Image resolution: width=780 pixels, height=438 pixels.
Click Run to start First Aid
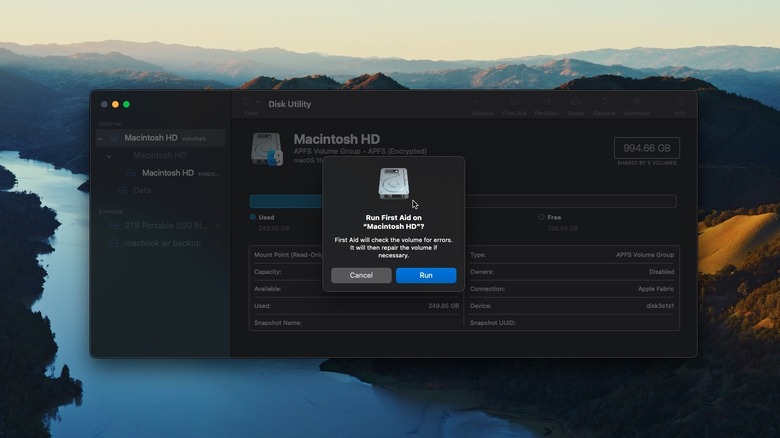click(426, 275)
